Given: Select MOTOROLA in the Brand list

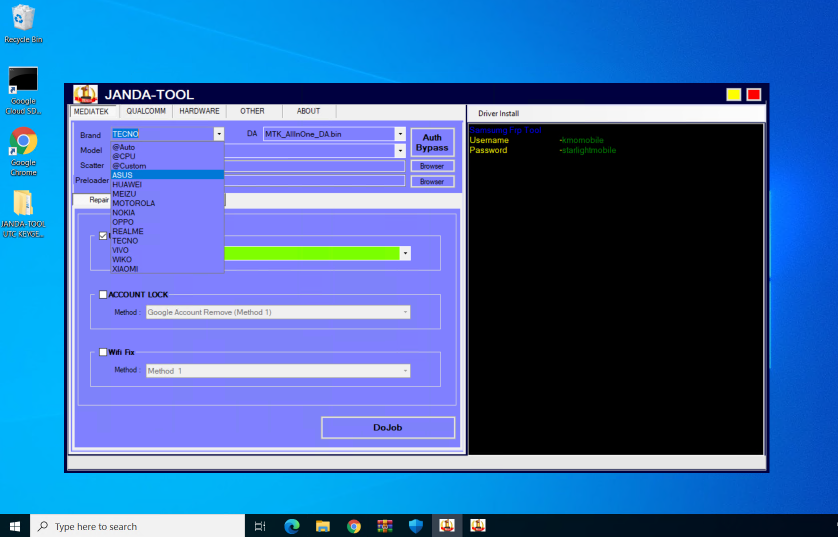Looking at the screenshot, I should 167,203.
